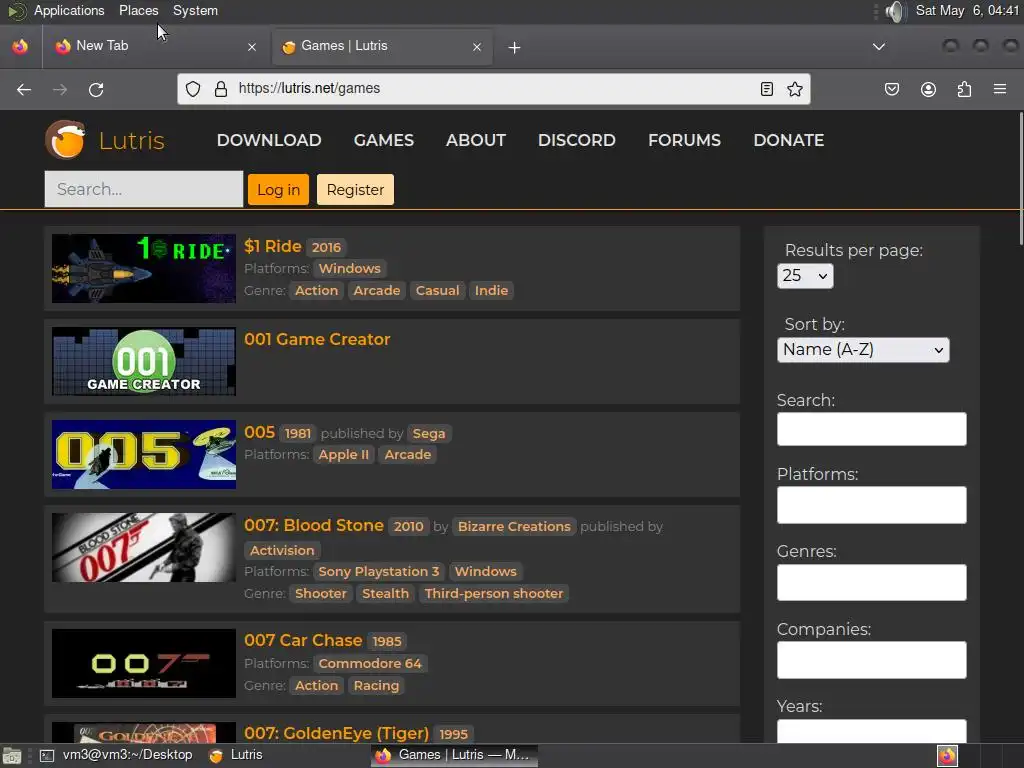Screen dimensions: 1024x768
Task: Click the 007 Car Chase thumbnail
Action: [144, 664]
